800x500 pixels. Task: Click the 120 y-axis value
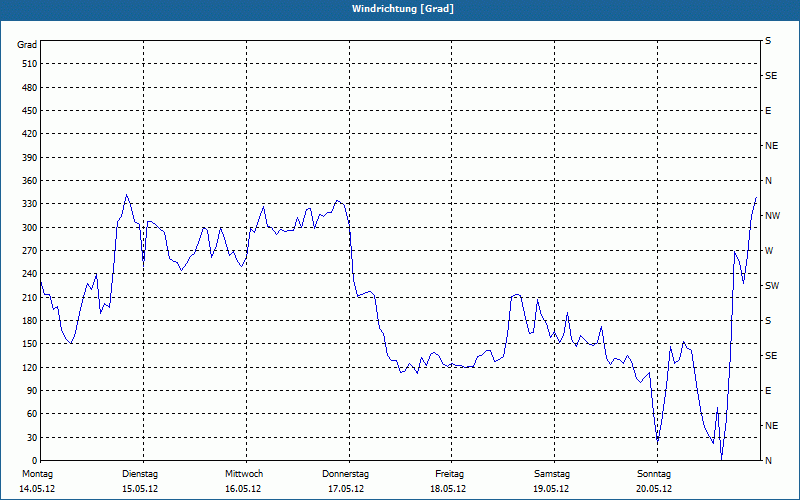tap(29, 367)
